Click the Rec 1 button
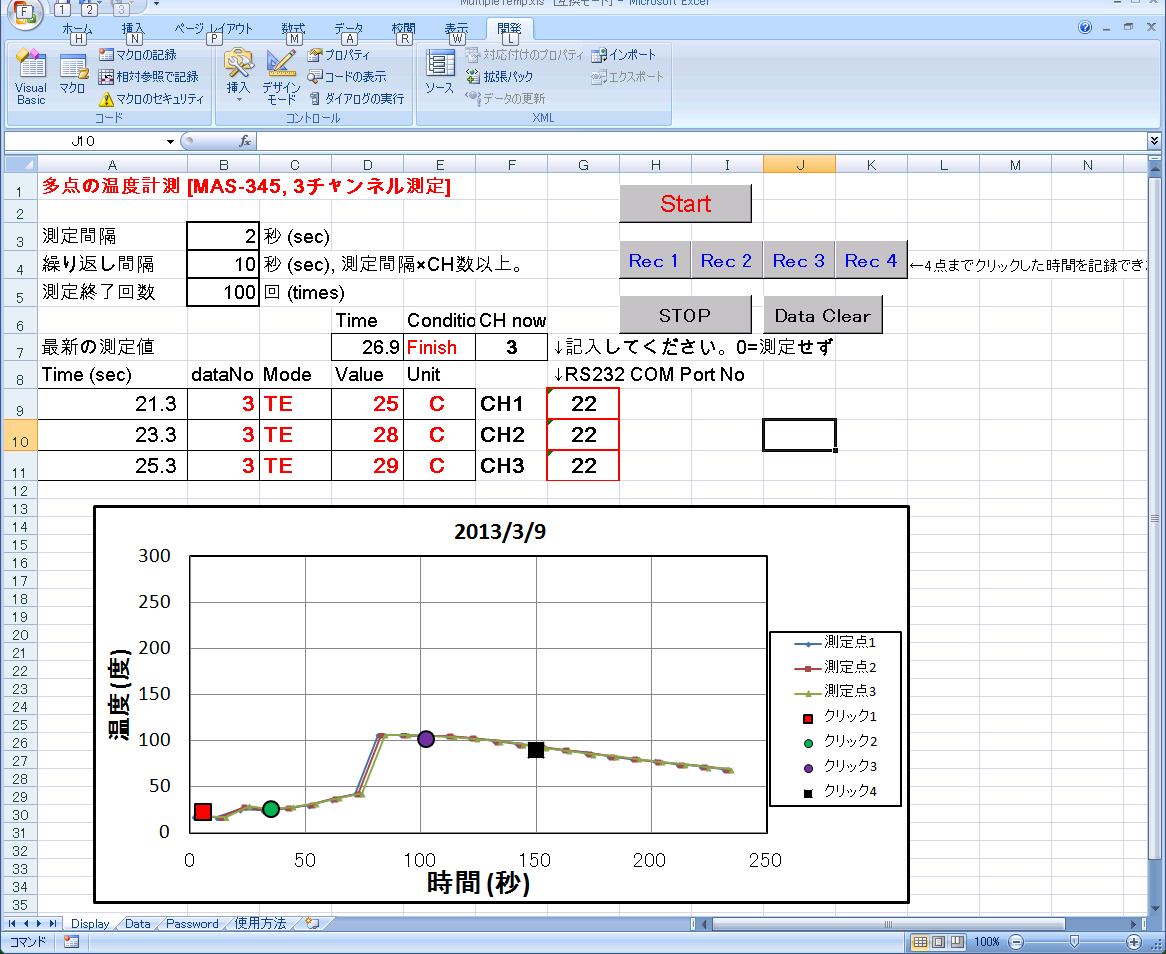 click(x=654, y=260)
